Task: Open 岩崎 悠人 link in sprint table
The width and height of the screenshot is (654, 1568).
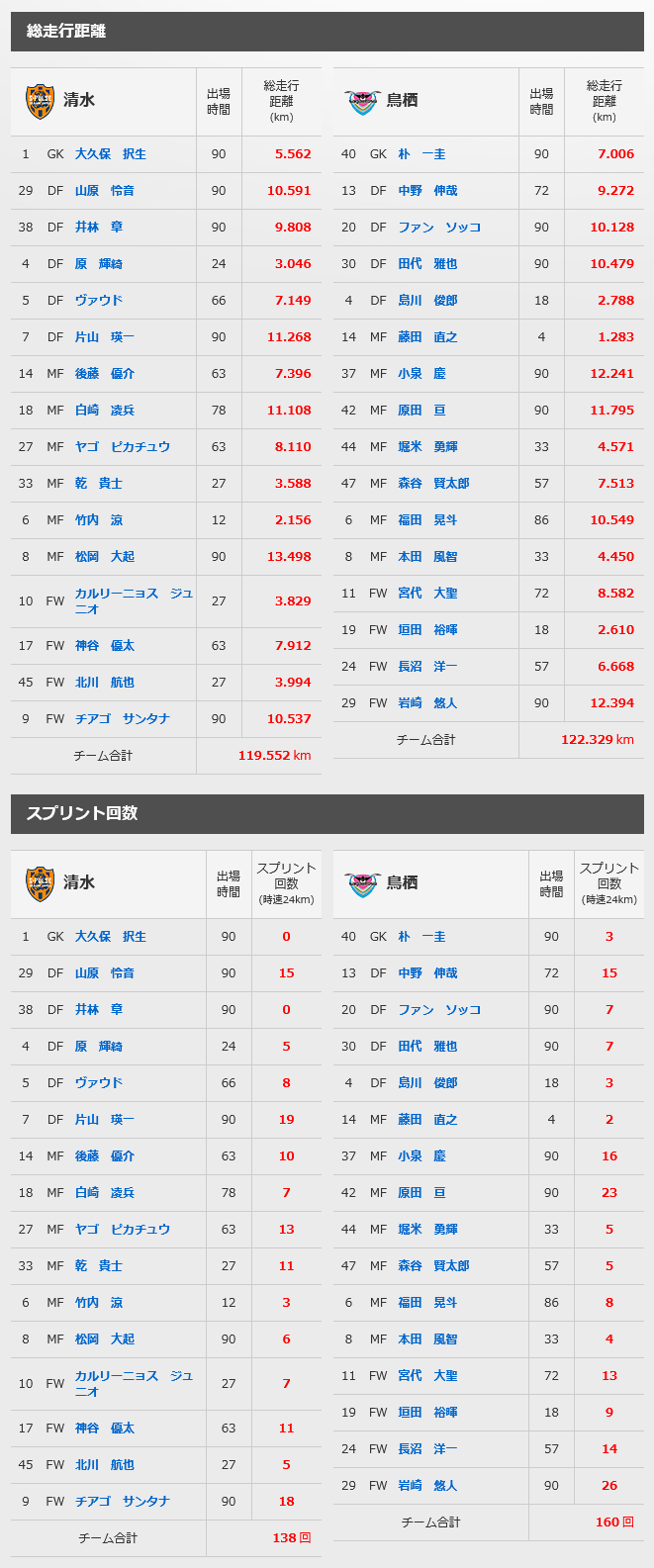Action: pos(427,1486)
